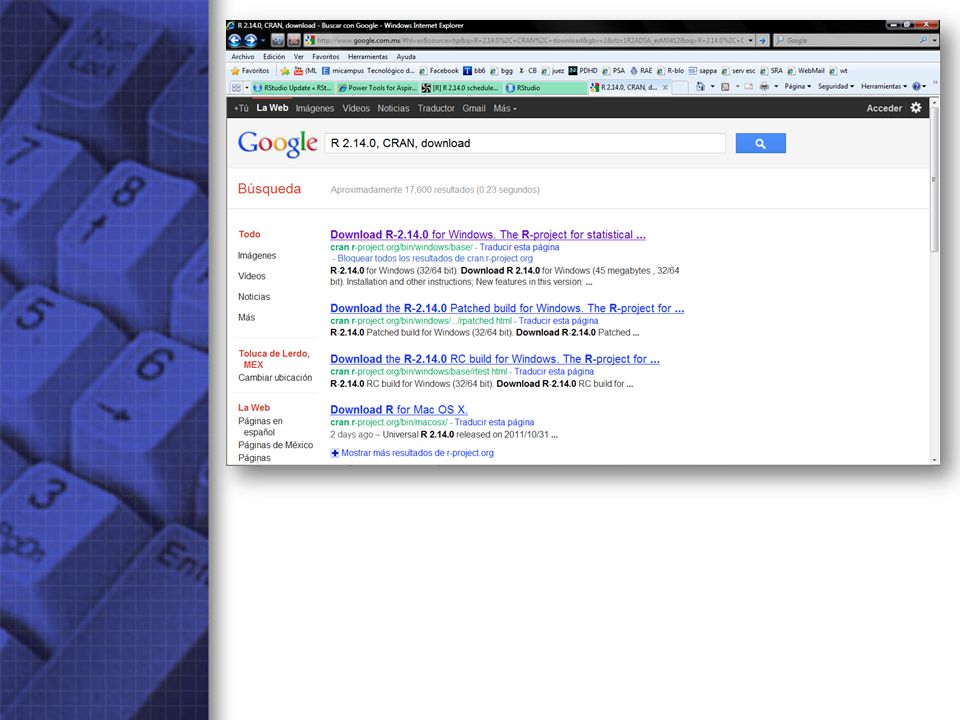
Task: Click the Print icon in command bar
Action: (x=764, y=86)
